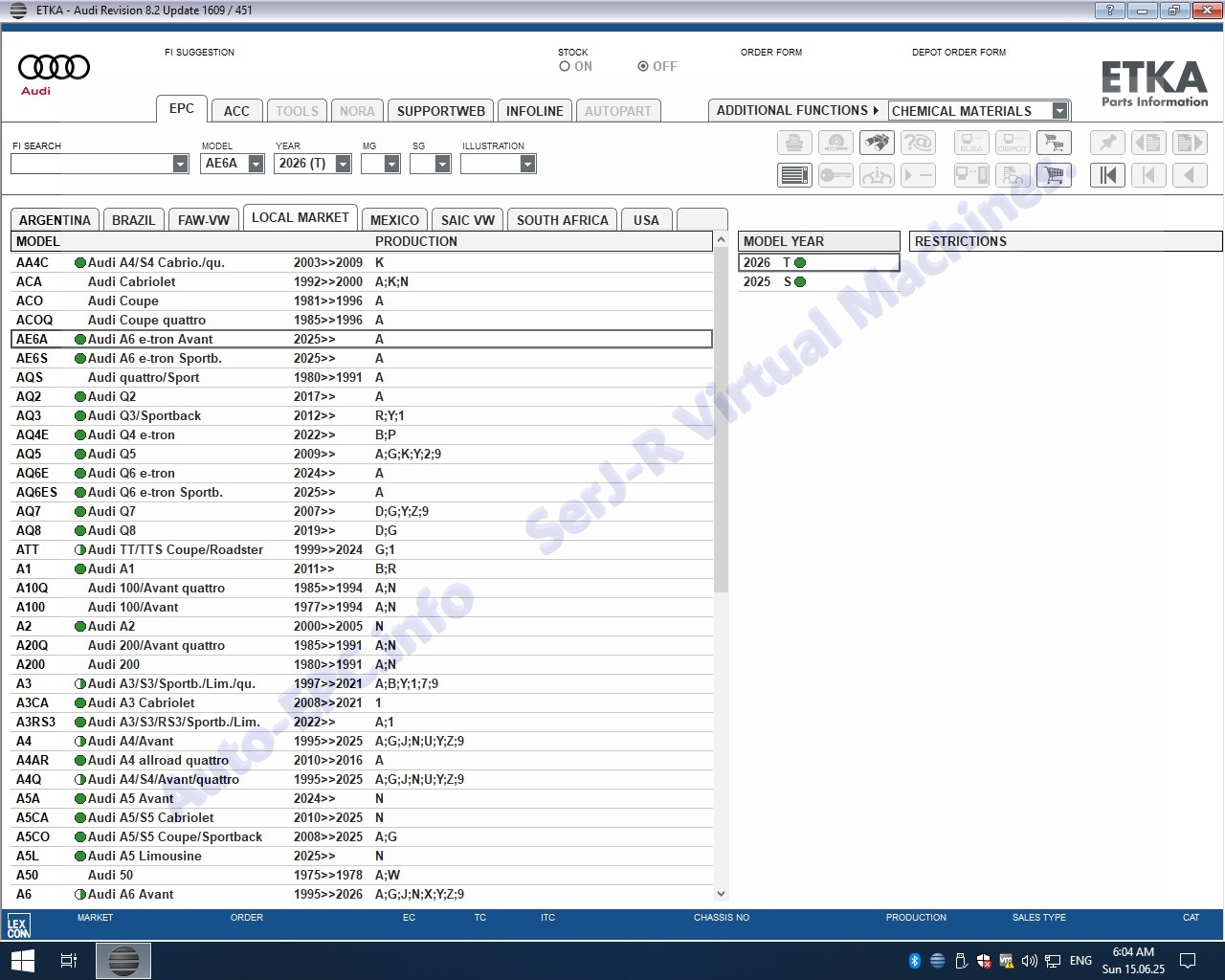Jump to first page with skip-to-start icon

coord(1107,175)
